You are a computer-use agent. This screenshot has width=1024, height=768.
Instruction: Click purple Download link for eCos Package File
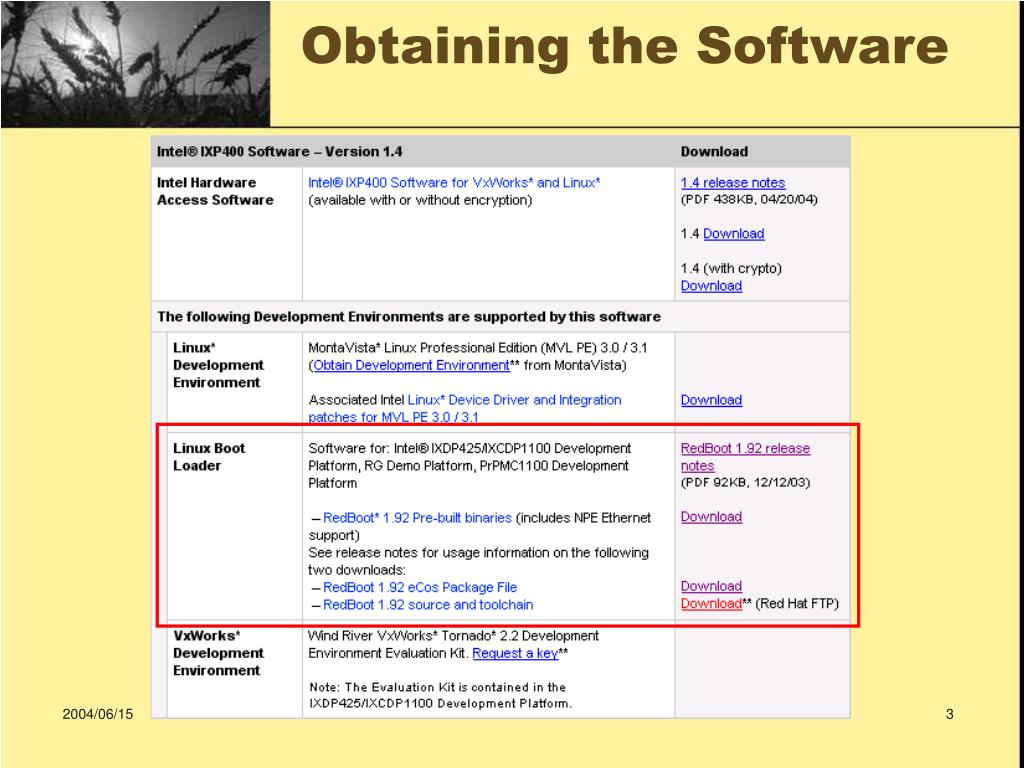[x=711, y=586]
